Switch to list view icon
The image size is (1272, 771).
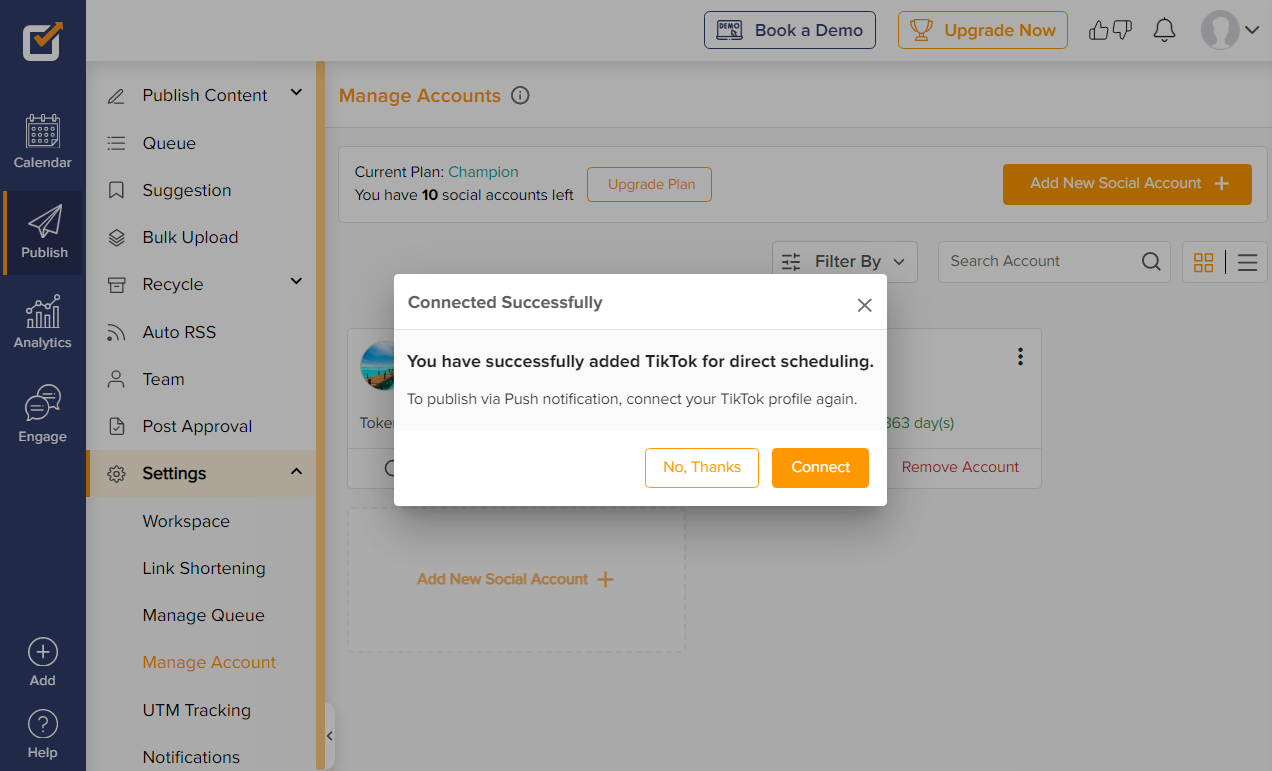click(1247, 262)
